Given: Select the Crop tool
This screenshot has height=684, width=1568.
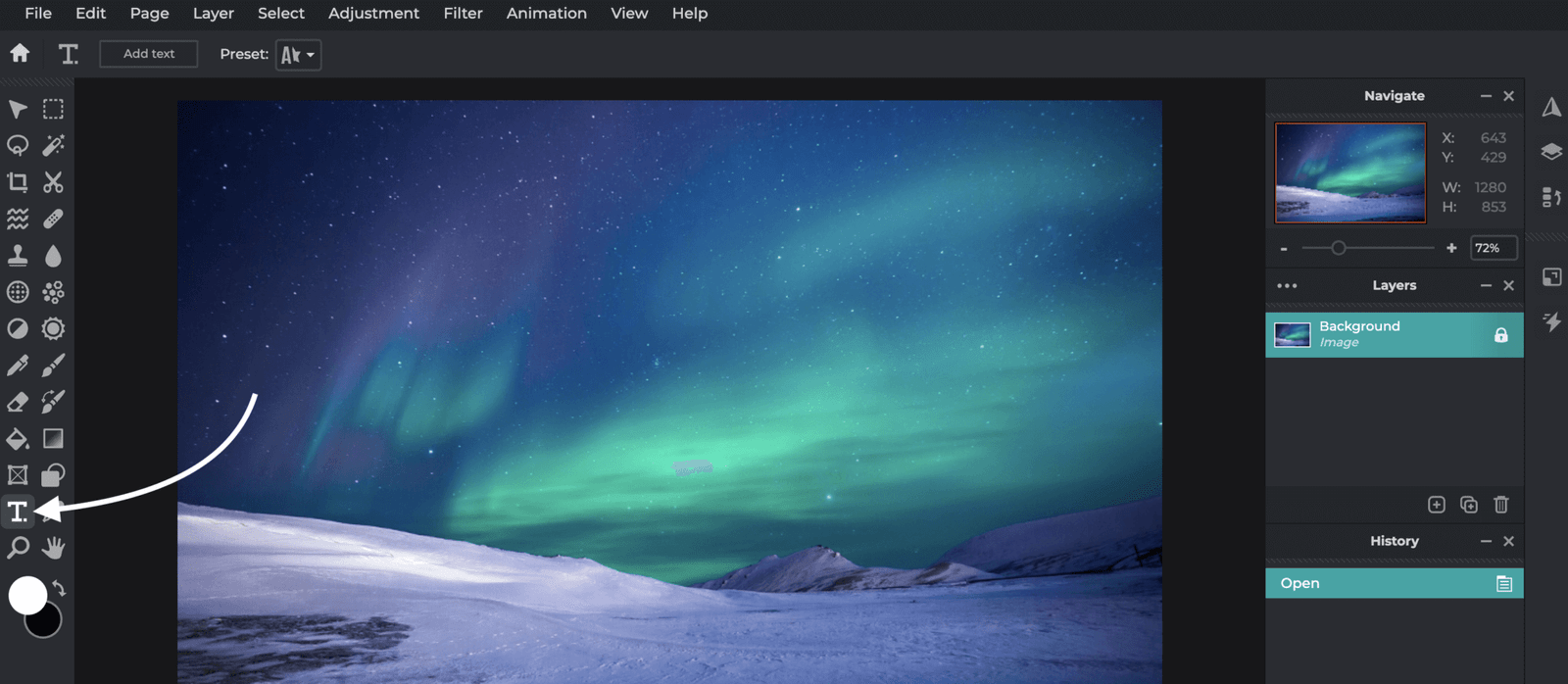Looking at the screenshot, I should tap(18, 182).
